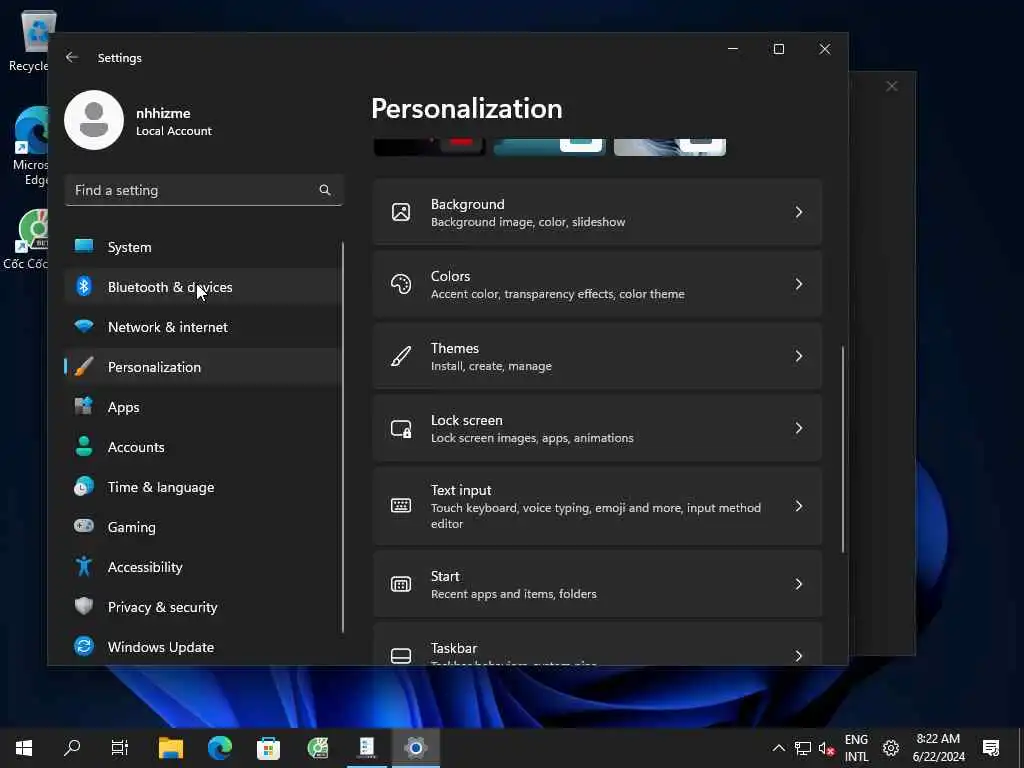The image size is (1024, 768).
Task: Click the 8:22 AM clock and date
Action: point(938,748)
